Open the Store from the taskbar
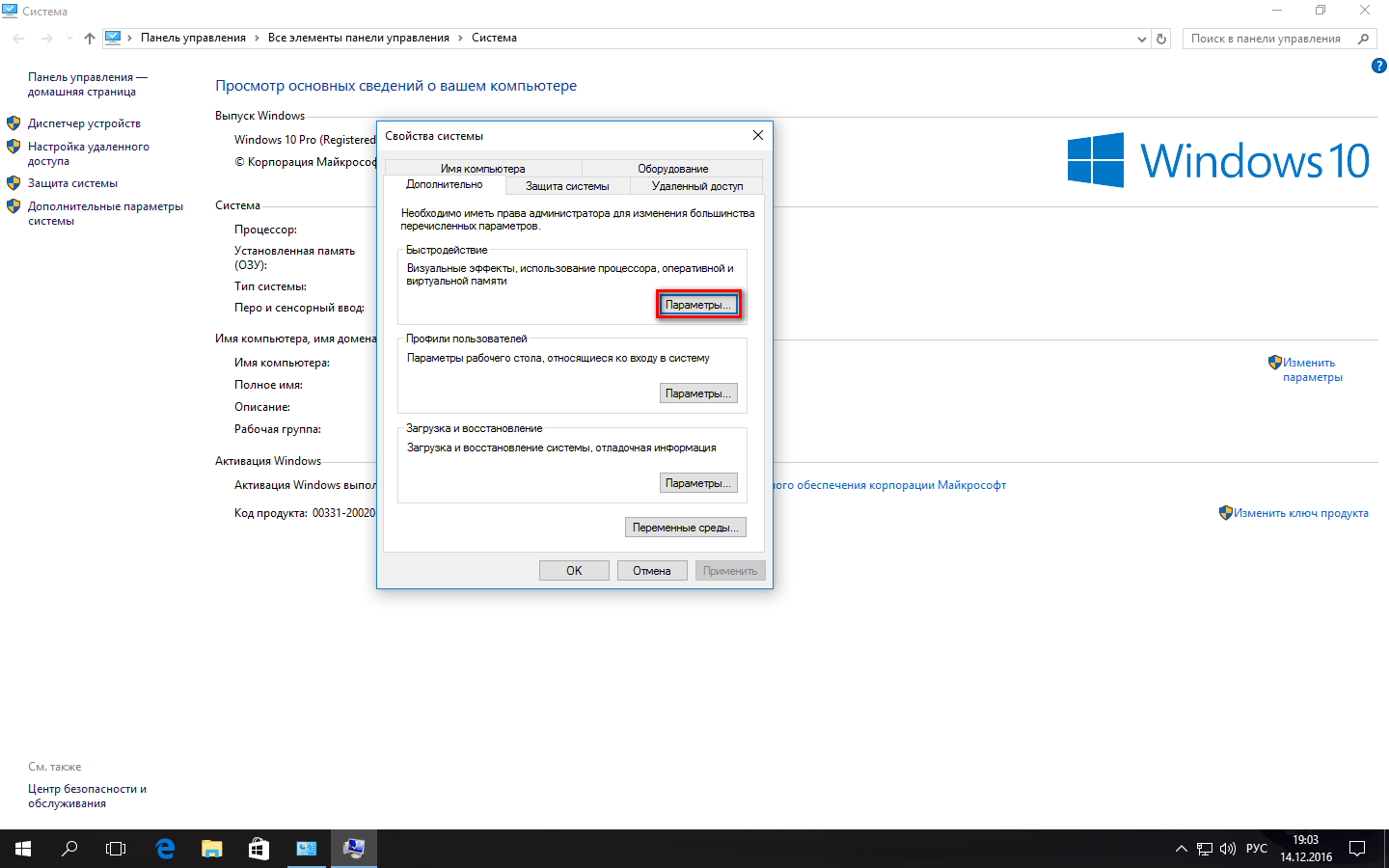This screenshot has height=868, width=1389. (x=259, y=849)
